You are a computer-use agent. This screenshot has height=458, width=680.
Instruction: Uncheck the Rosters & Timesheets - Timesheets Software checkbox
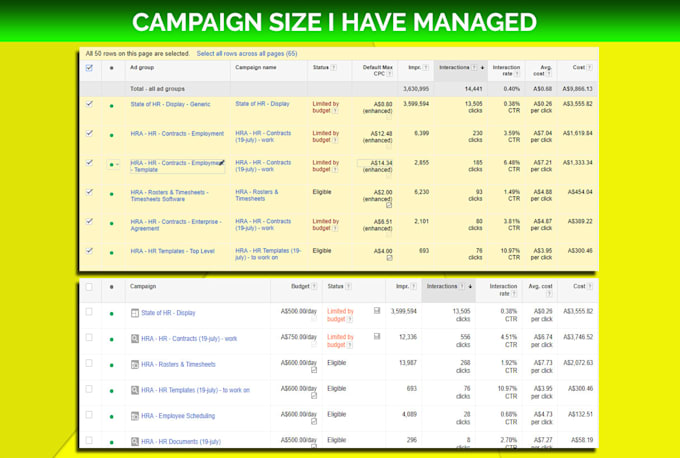89,192
